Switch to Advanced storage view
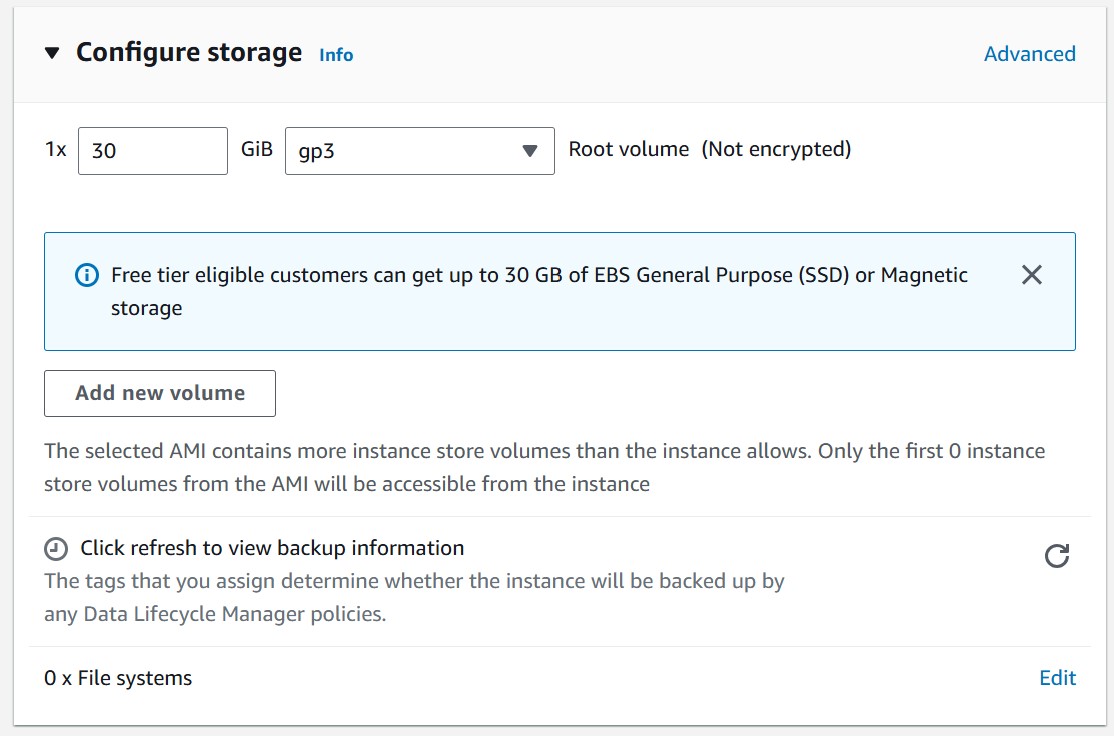This screenshot has height=736, width=1114. tap(1029, 54)
